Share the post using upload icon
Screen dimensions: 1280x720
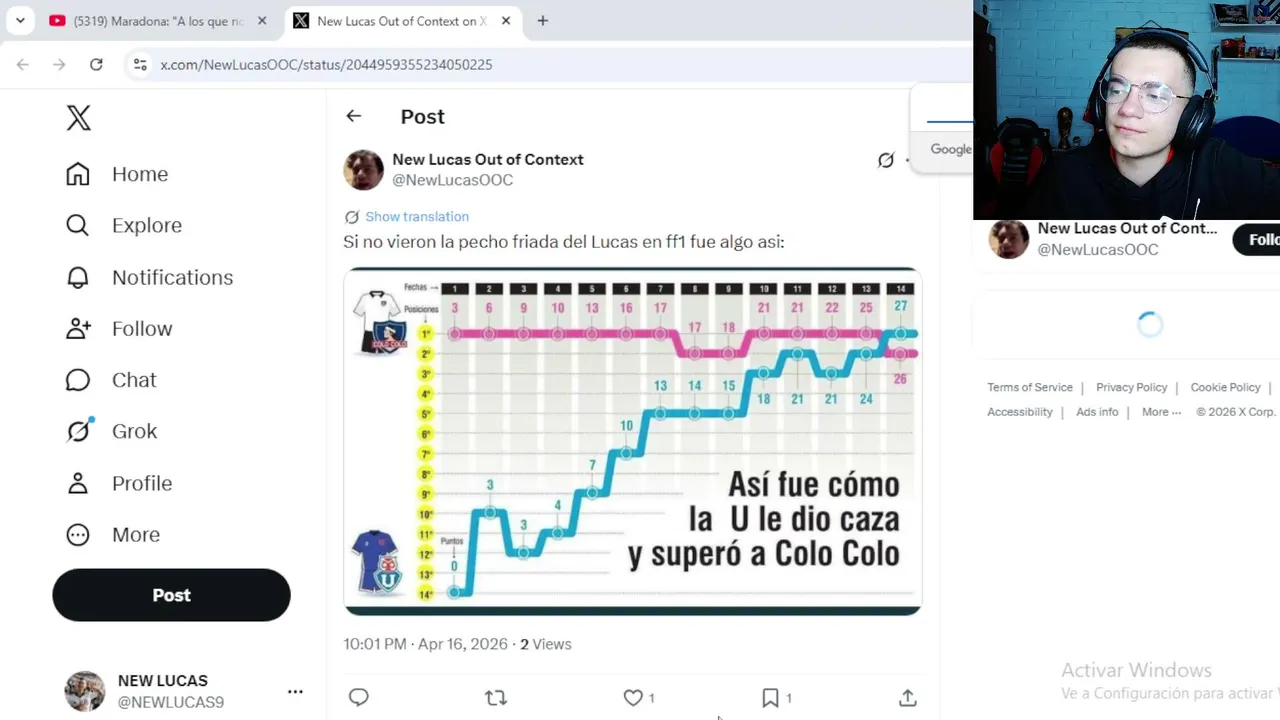(907, 698)
